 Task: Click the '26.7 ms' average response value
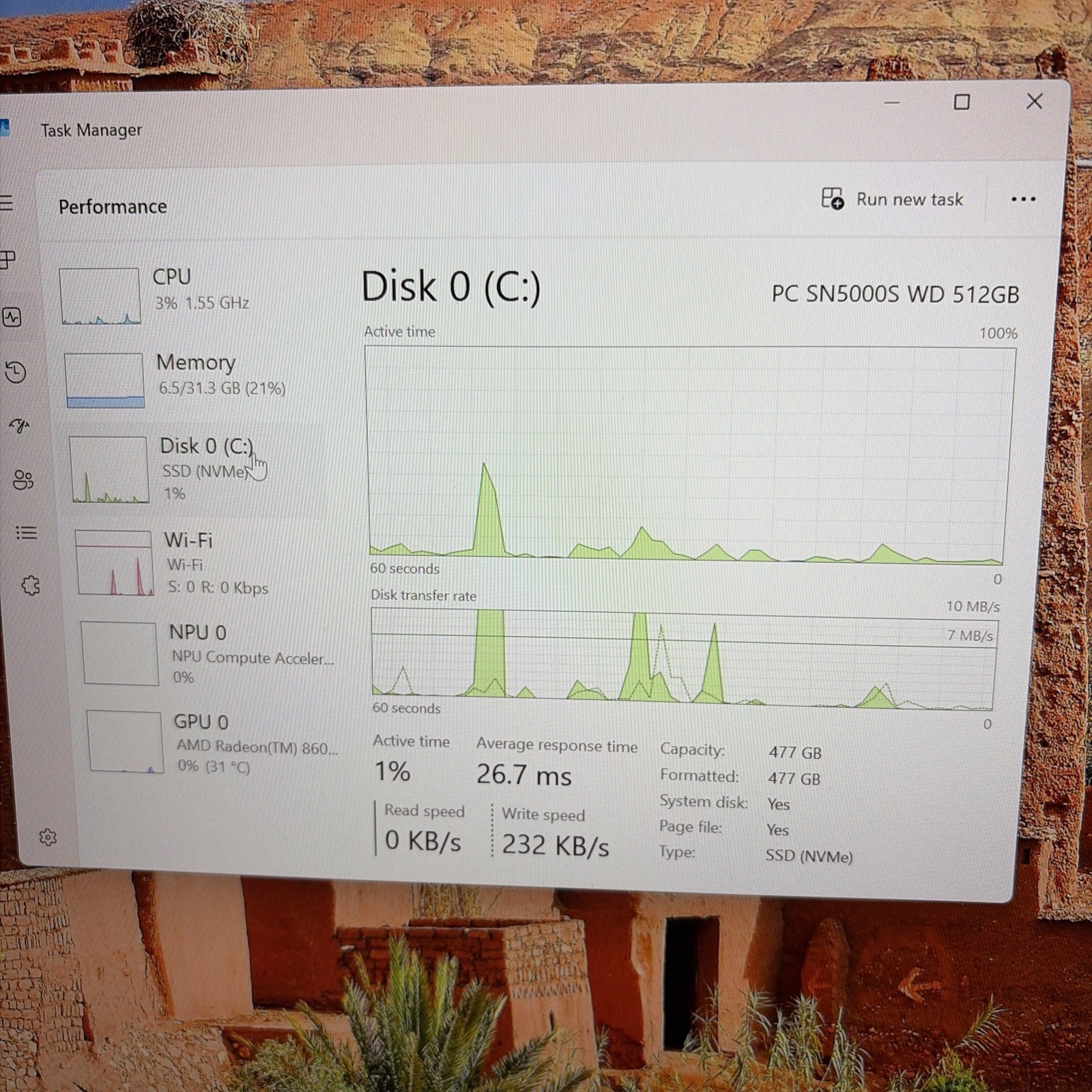523,775
